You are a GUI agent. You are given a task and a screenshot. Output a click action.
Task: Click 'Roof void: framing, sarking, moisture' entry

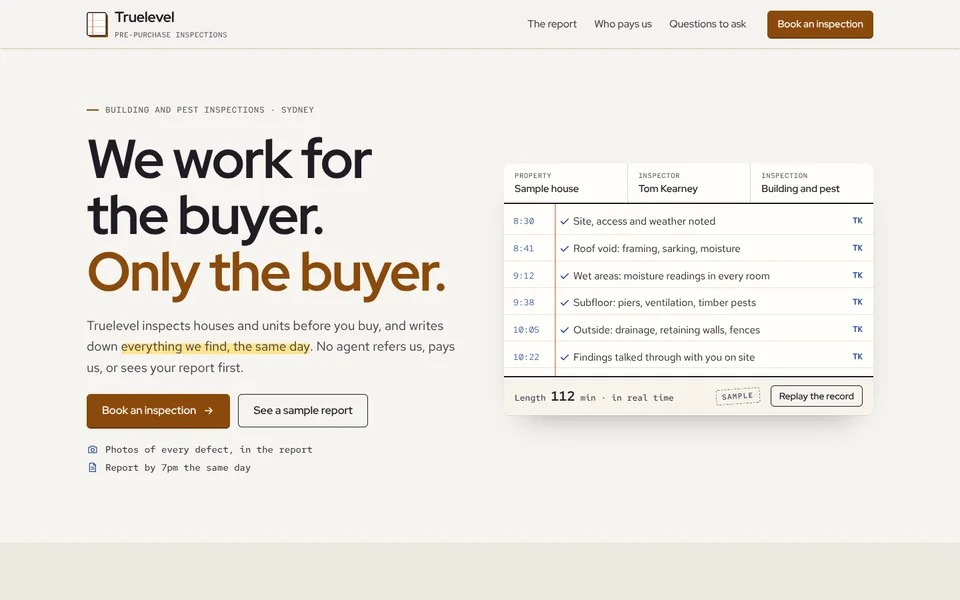click(x=656, y=249)
